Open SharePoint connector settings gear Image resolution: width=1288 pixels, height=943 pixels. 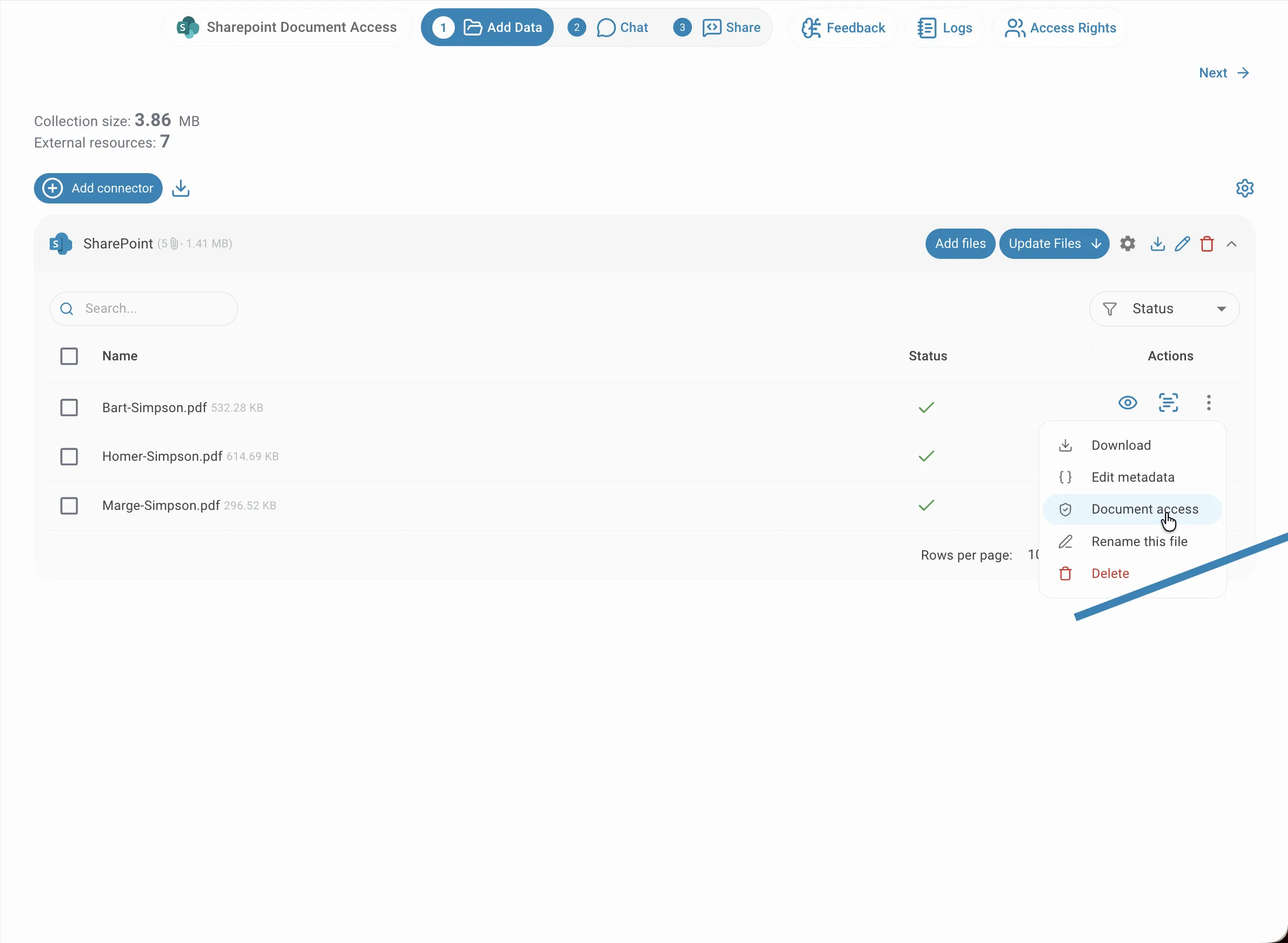pyautogui.click(x=1127, y=244)
